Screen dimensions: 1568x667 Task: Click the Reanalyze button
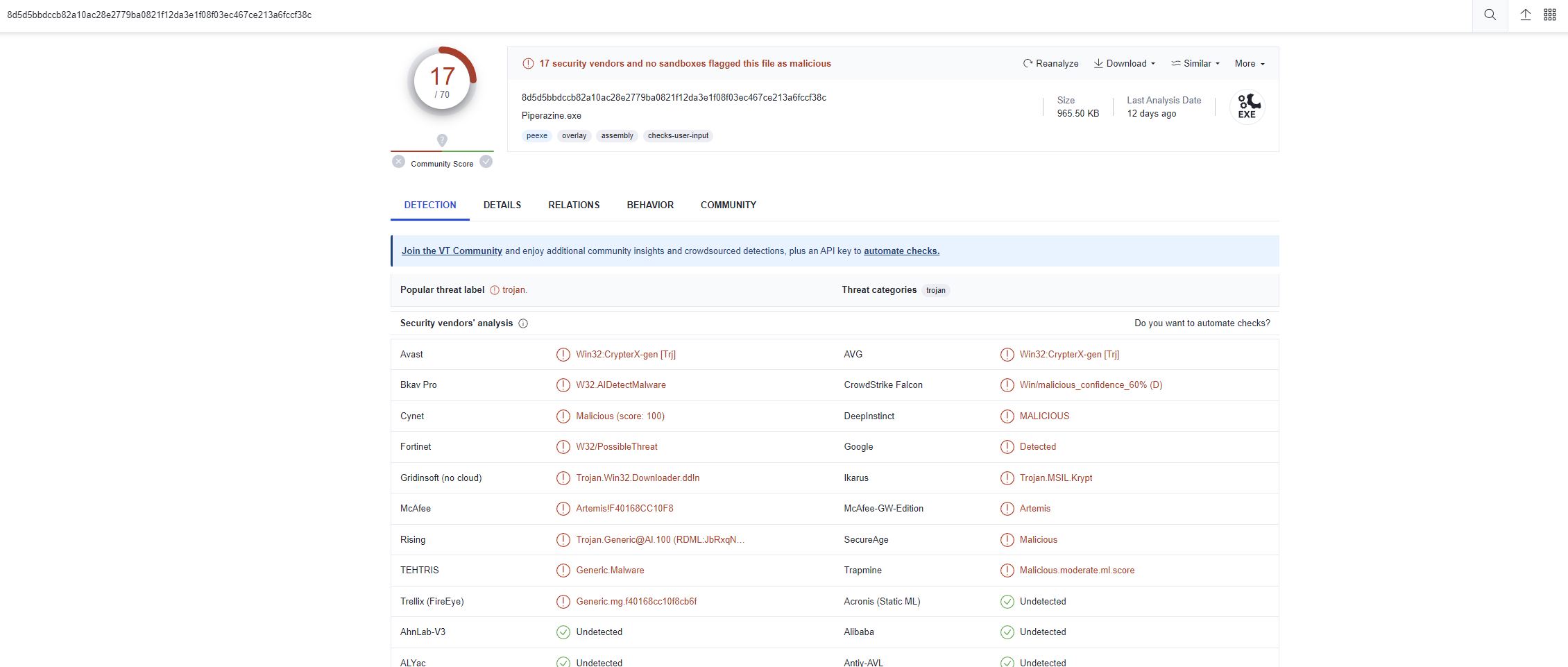click(1050, 64)
